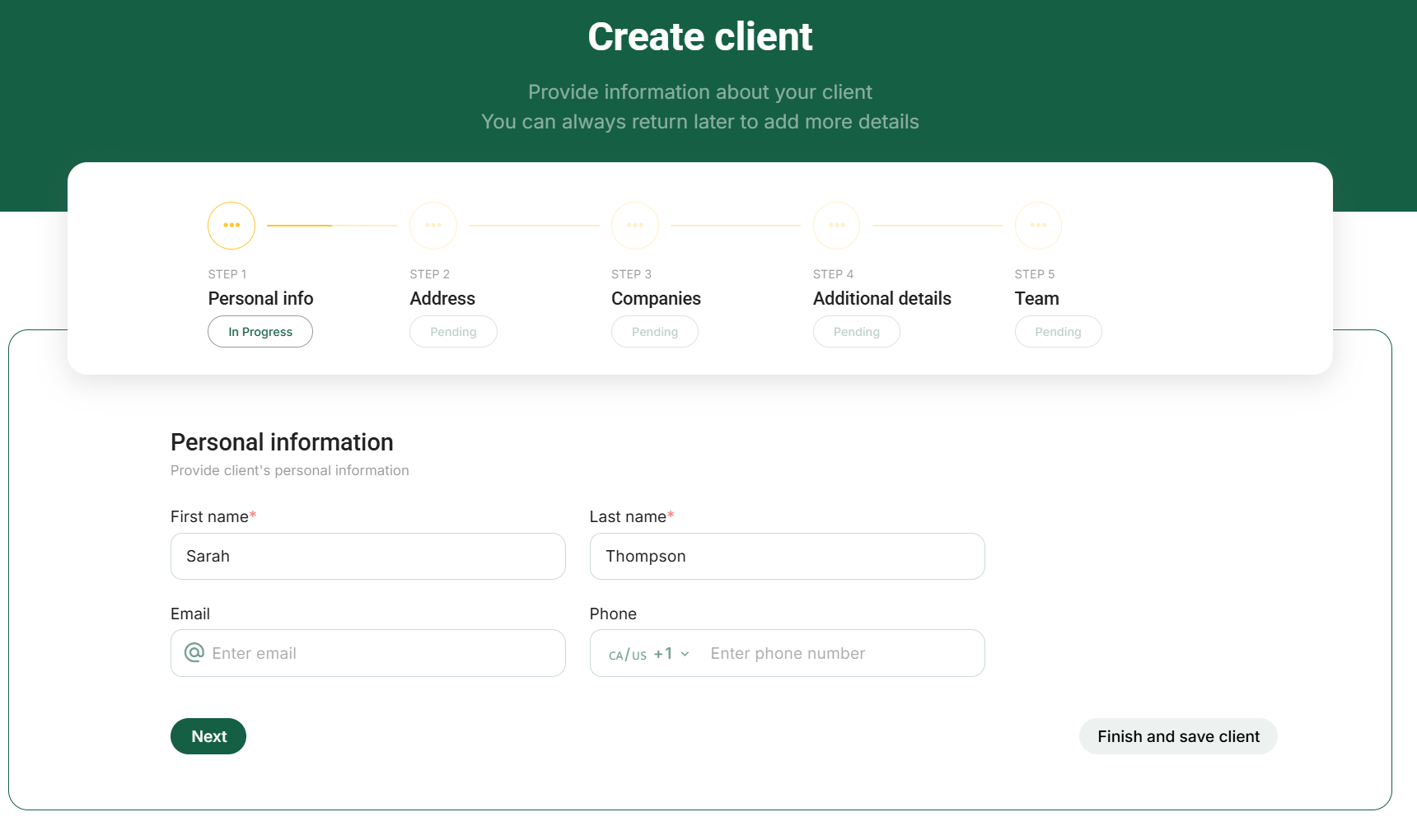Go to the Companies step
This screenshot has width=1417, height=840.
click(656, 298)
